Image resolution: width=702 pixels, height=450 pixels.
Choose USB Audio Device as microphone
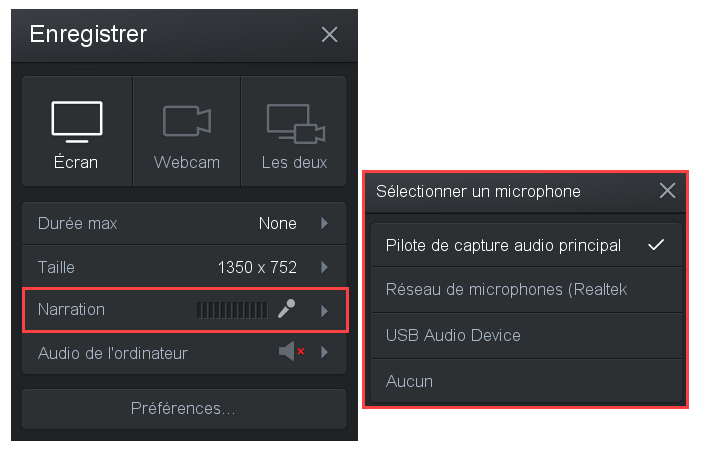[x=526, y=335]
